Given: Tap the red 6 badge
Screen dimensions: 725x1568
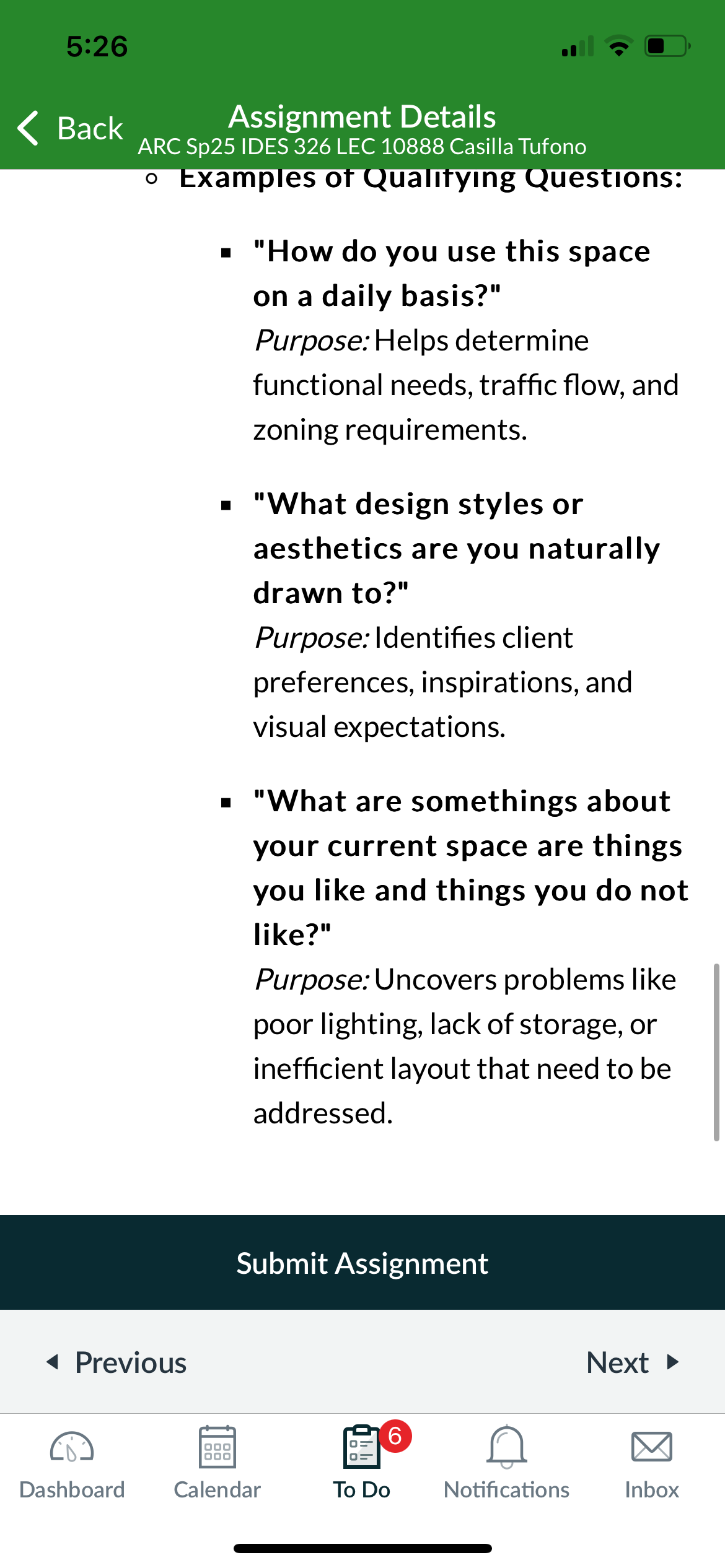Looking at the screenshot, I should point(395,1436).
